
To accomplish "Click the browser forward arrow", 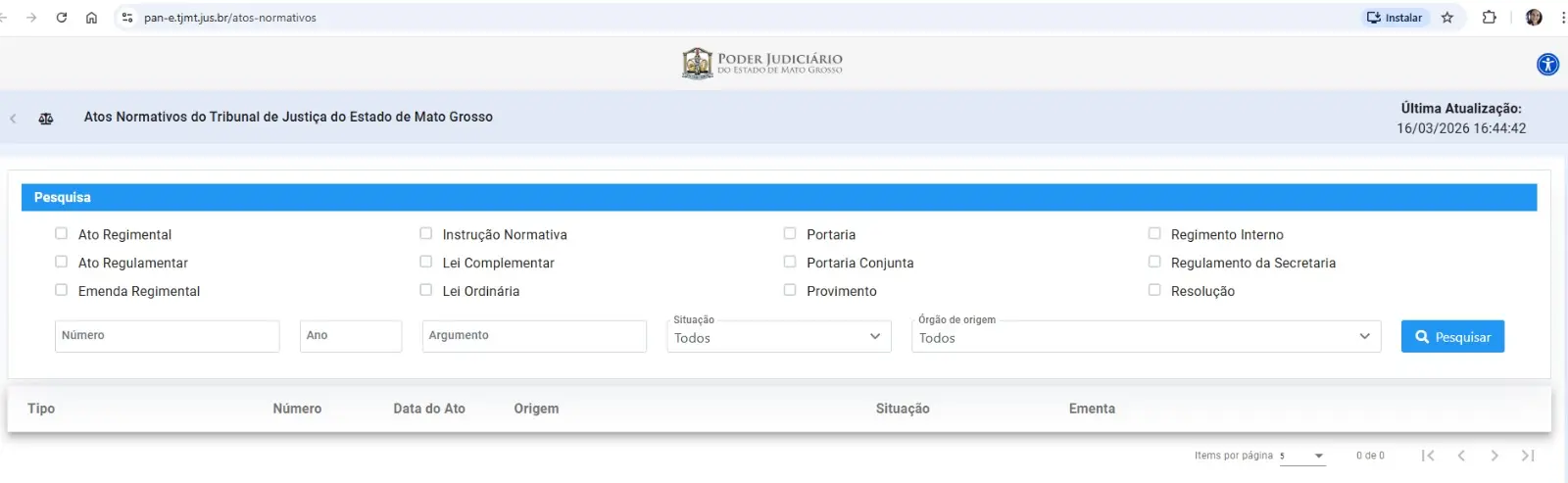I will click(x=31, y=18).
